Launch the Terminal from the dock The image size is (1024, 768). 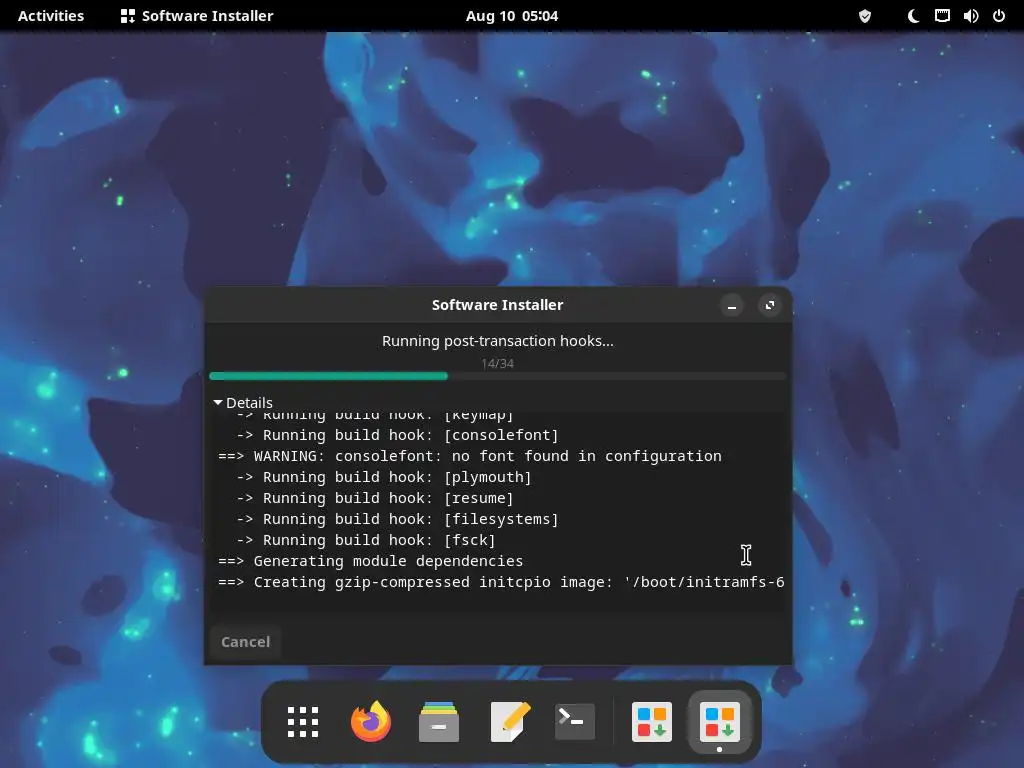click(575, 722)
